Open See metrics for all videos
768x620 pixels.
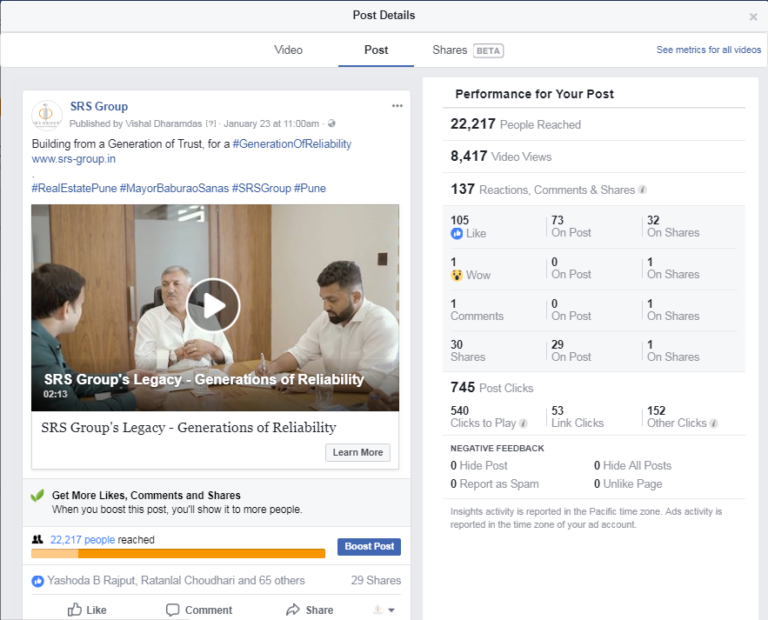pyautogui.click(x=708, y=49)
